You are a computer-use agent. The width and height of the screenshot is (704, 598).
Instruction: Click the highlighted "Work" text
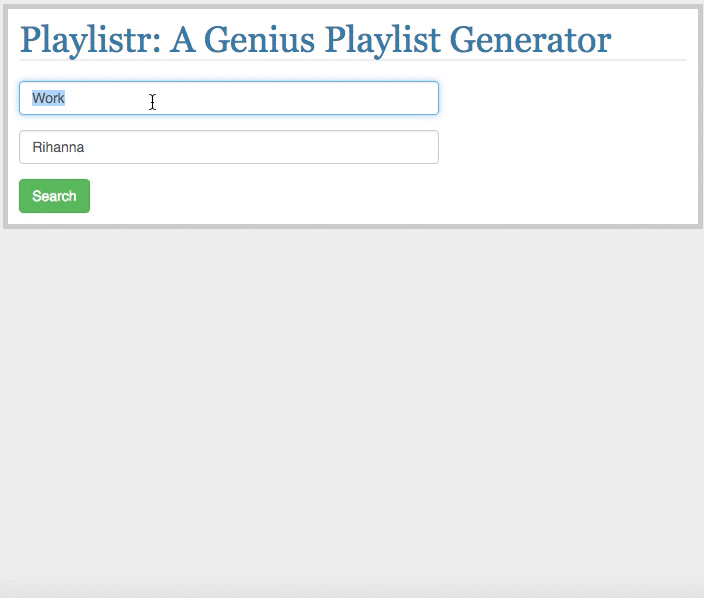(x=48, y=98)
